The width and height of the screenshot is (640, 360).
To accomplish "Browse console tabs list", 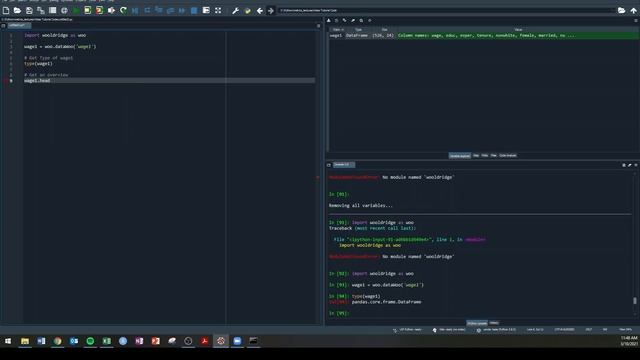I will point(329,165).
